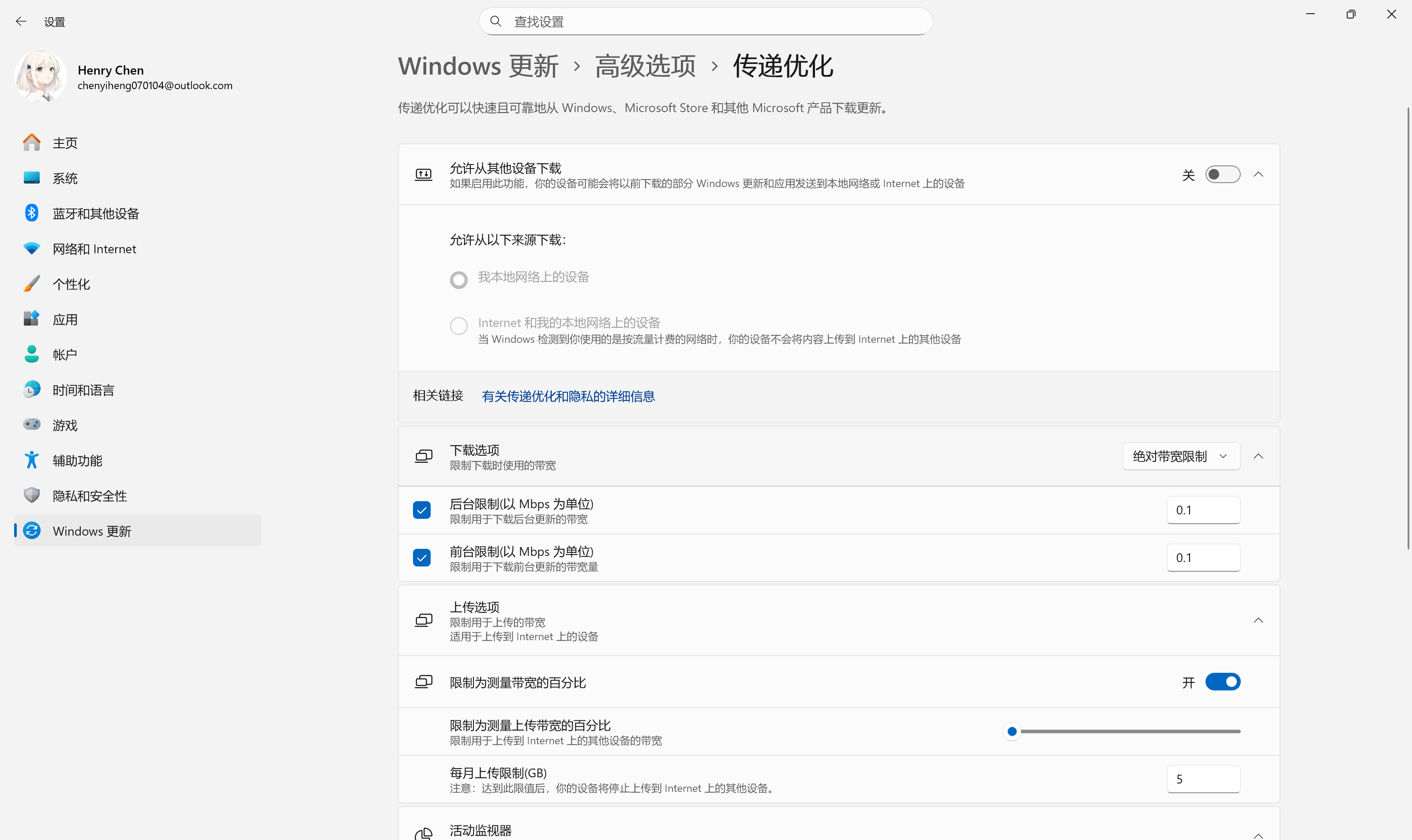Screen dimensions: 1412x840
Task: Open Bluetooth and other devices settings
Action: point(95,214)
